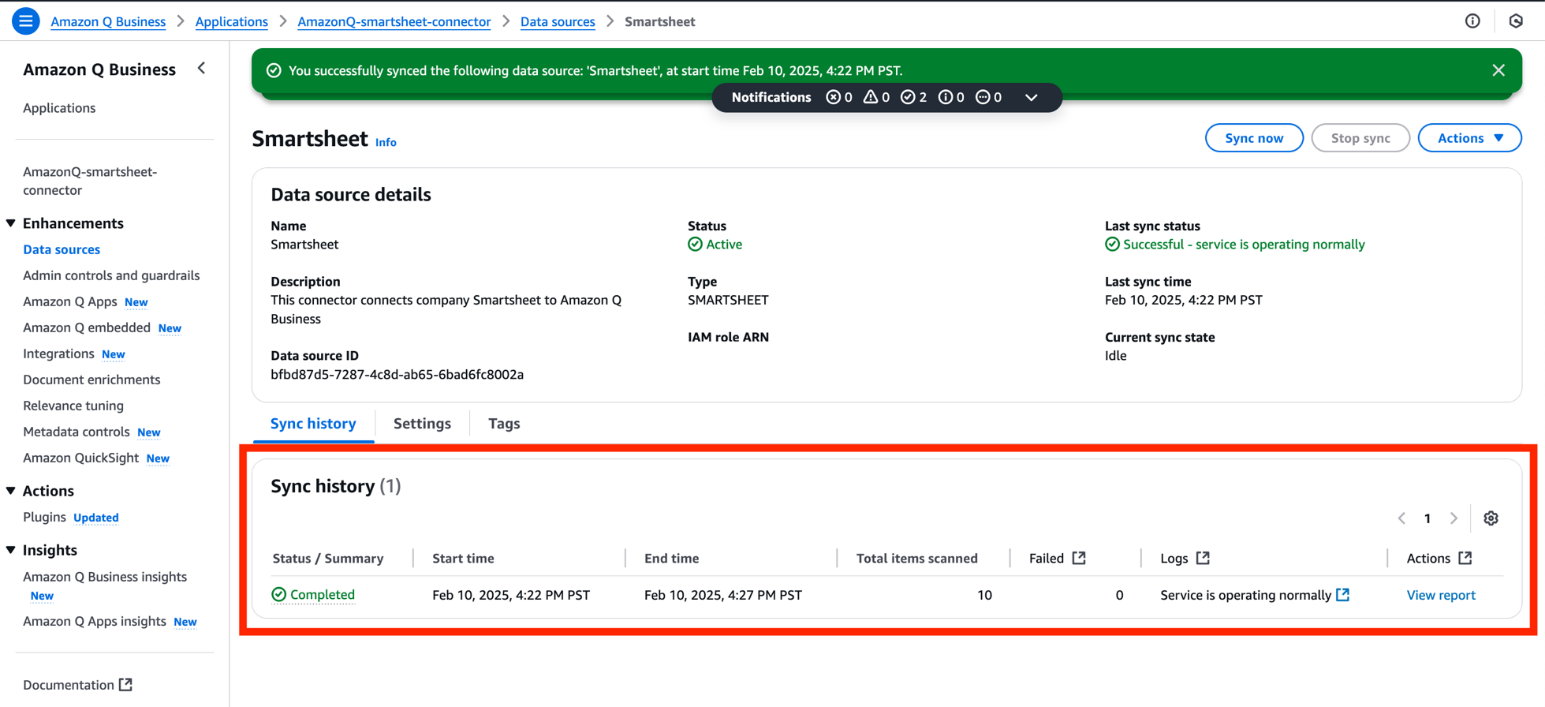
Task: Collapse the Enhancements section
Action: [x=12, y=223]
